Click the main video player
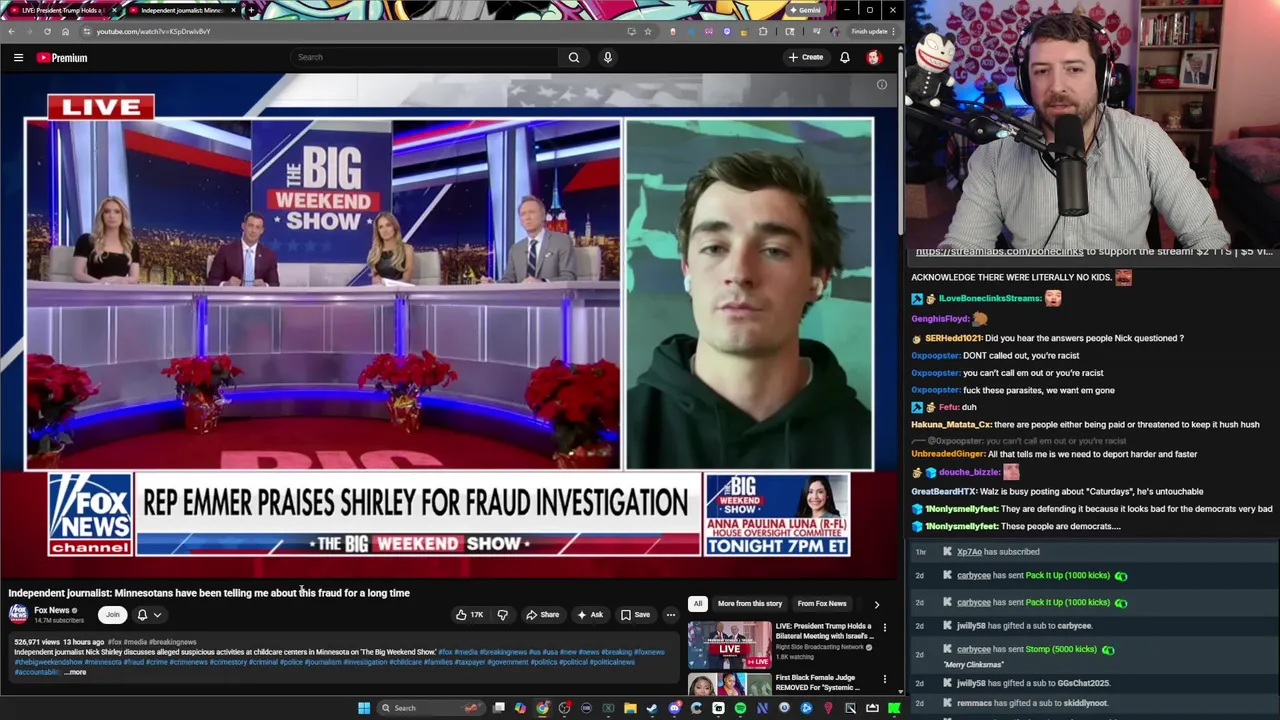This screenshot has height=720, width=1280. coord(449,326)
